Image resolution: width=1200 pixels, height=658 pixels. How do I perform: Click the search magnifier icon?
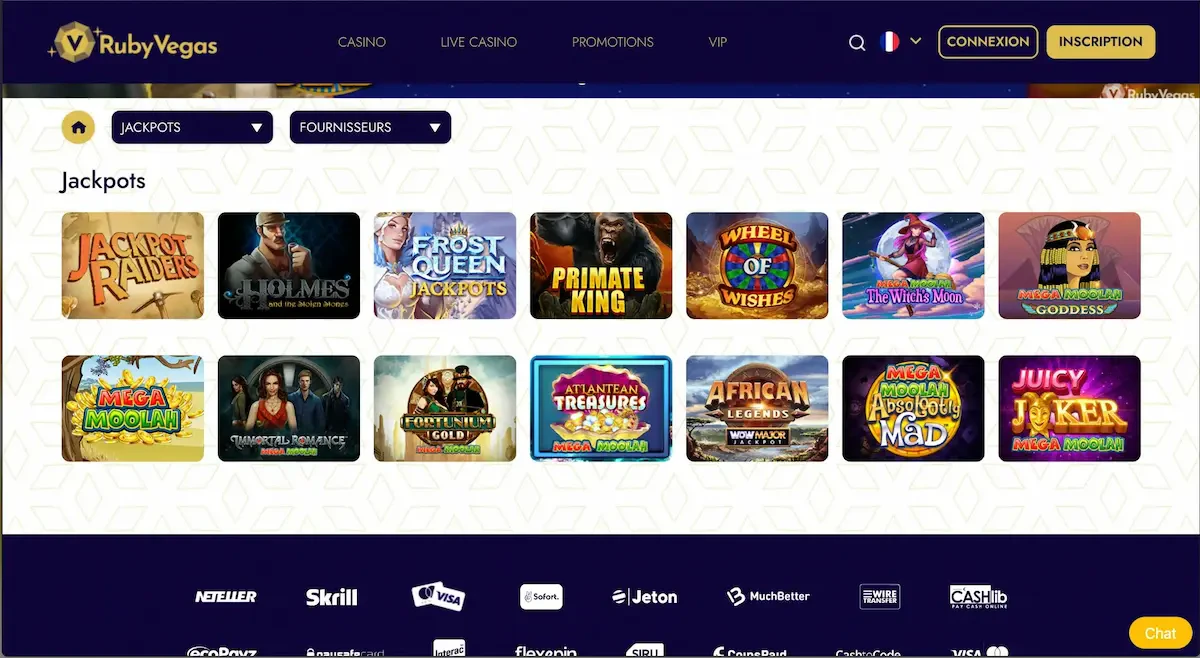[x=857, y=42]
